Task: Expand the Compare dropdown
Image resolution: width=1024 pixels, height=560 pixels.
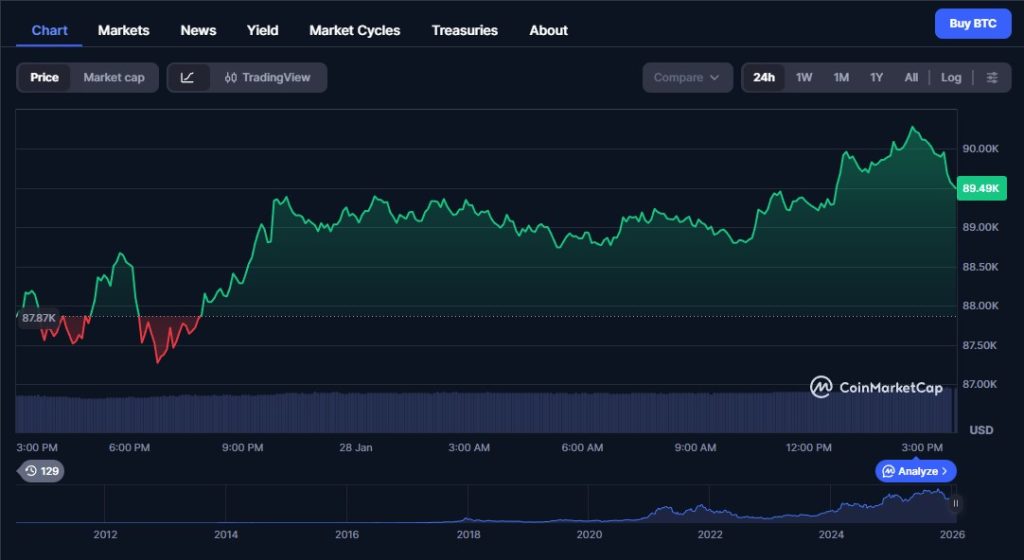Action: [687, 78]
